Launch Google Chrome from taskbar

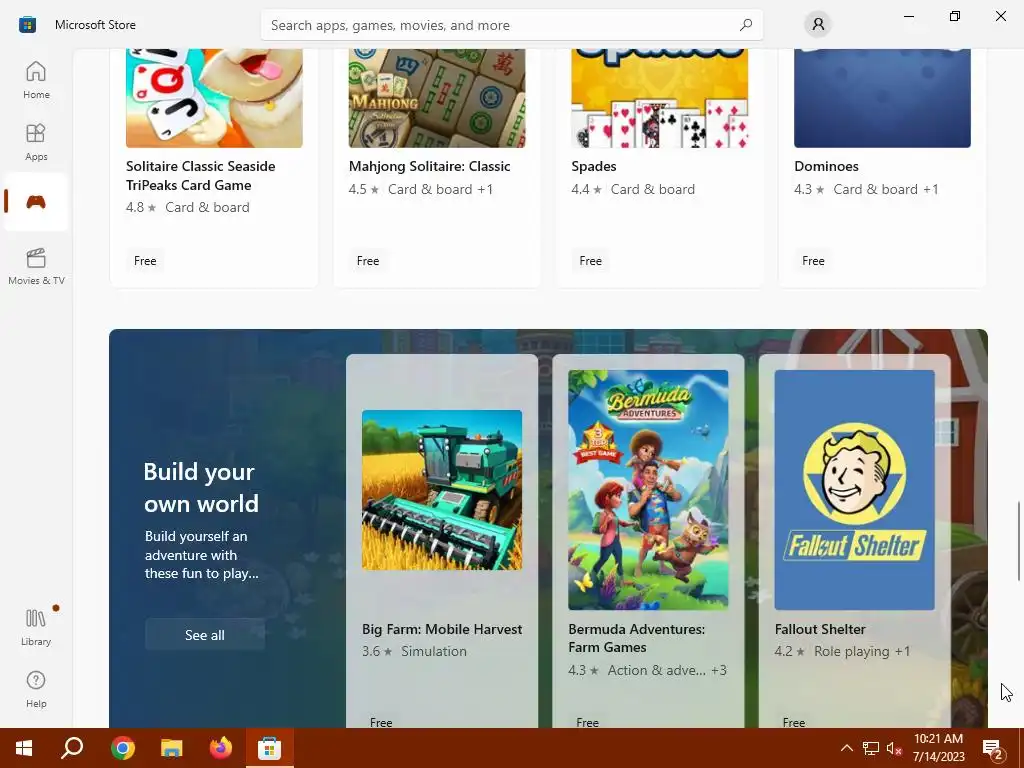pos(122,748)
